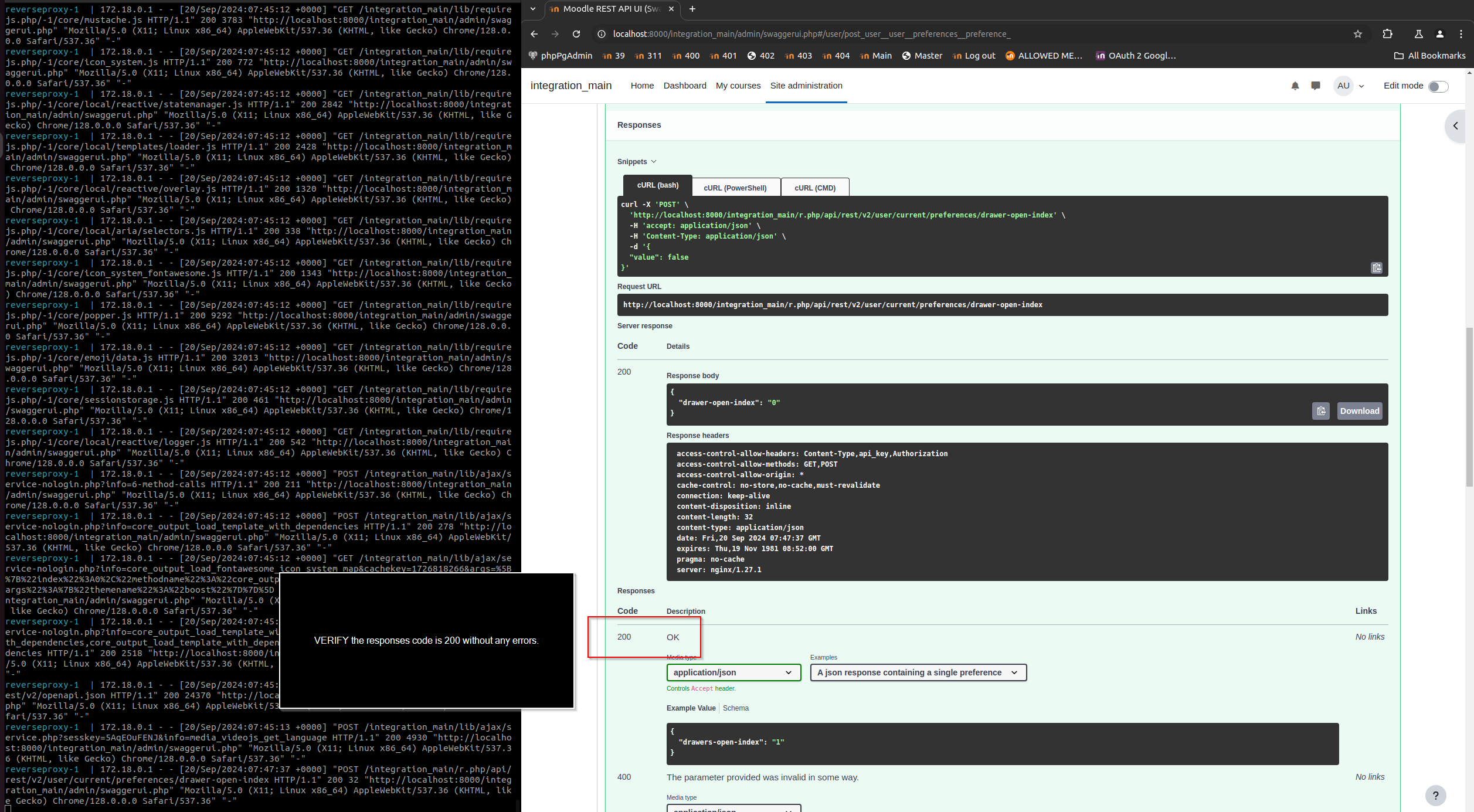Open the AU user avatar
The width and height of the screenshot is (1474, 812).
[x=1343, y=86]
